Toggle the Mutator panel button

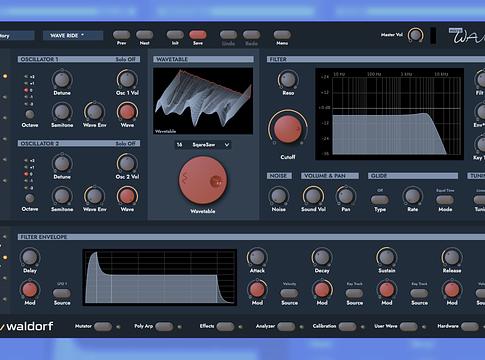click(103, 326)
